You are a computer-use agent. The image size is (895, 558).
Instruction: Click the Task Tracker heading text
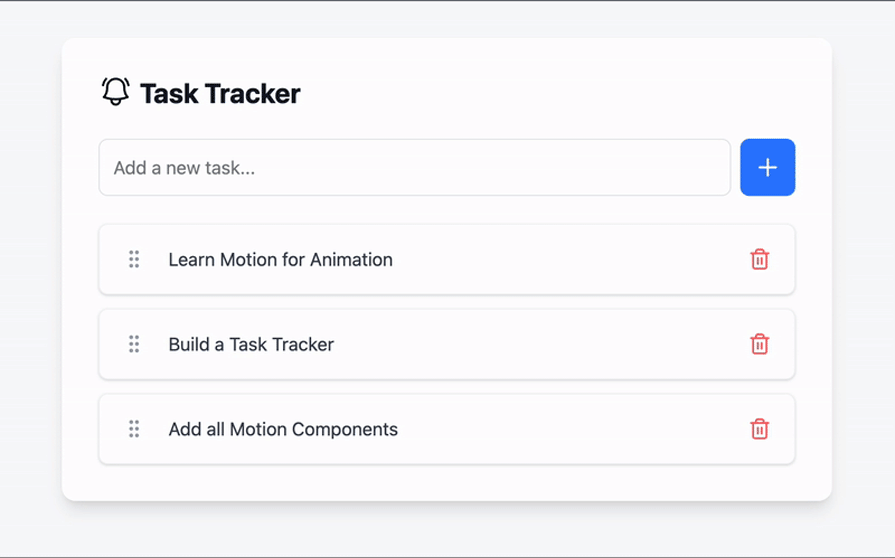tap(220, 94)
